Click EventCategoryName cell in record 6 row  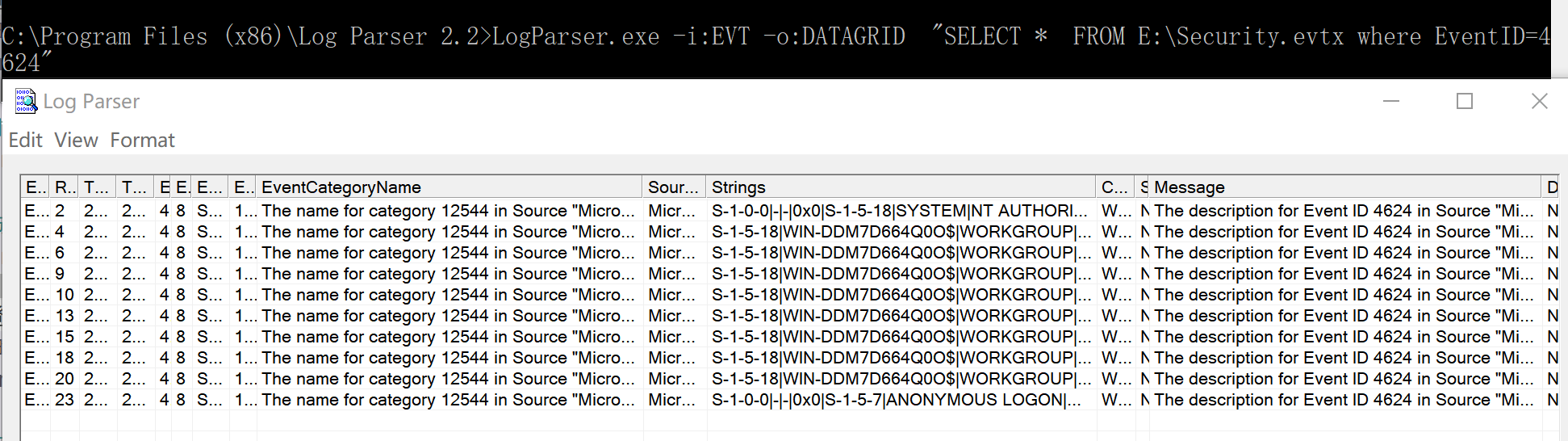coord(448,253)
